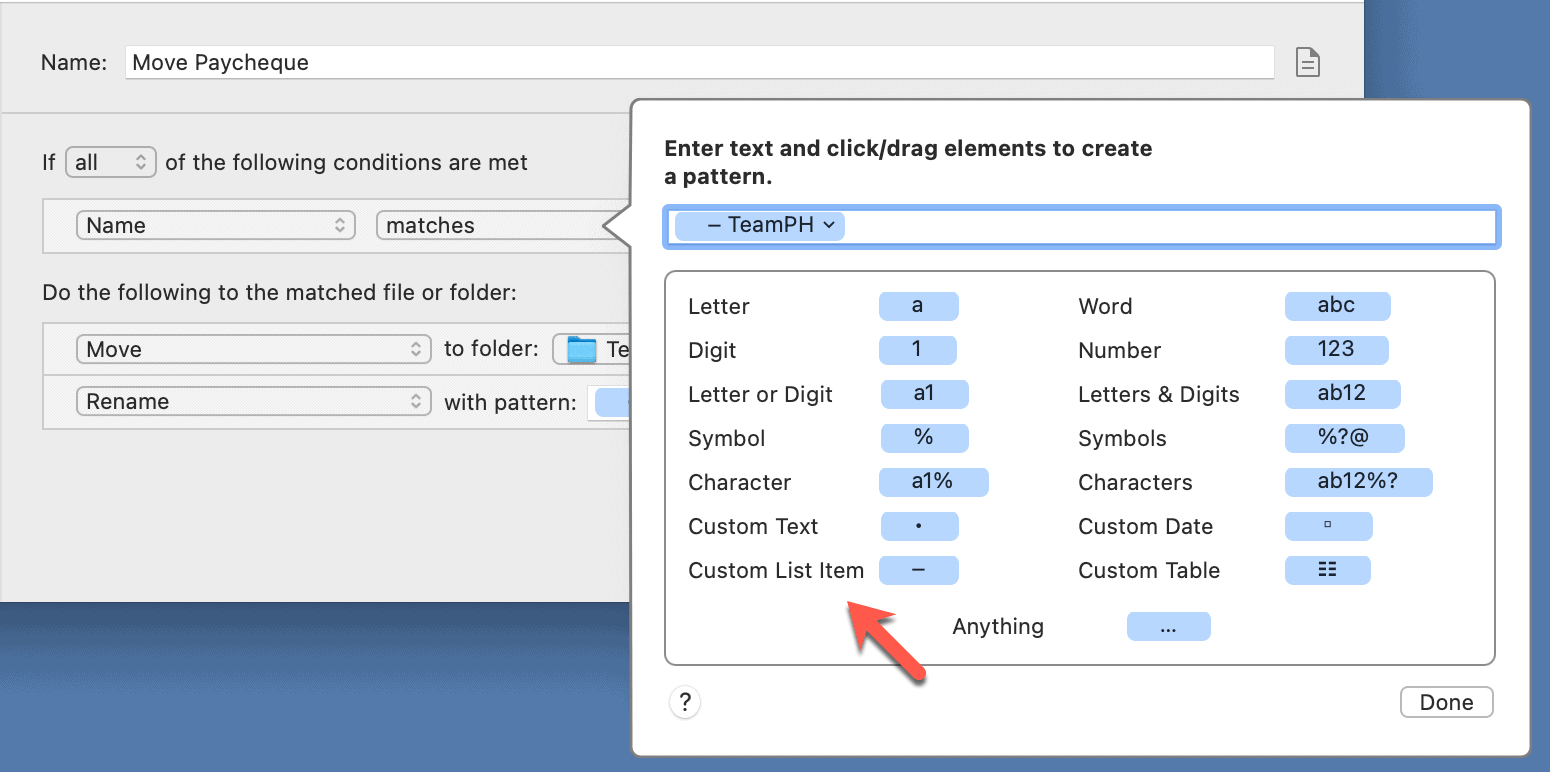Click the rule notes document icon
This screenshot has height=772, width=1550.
pyautogui.click(x=1308, y=63)
